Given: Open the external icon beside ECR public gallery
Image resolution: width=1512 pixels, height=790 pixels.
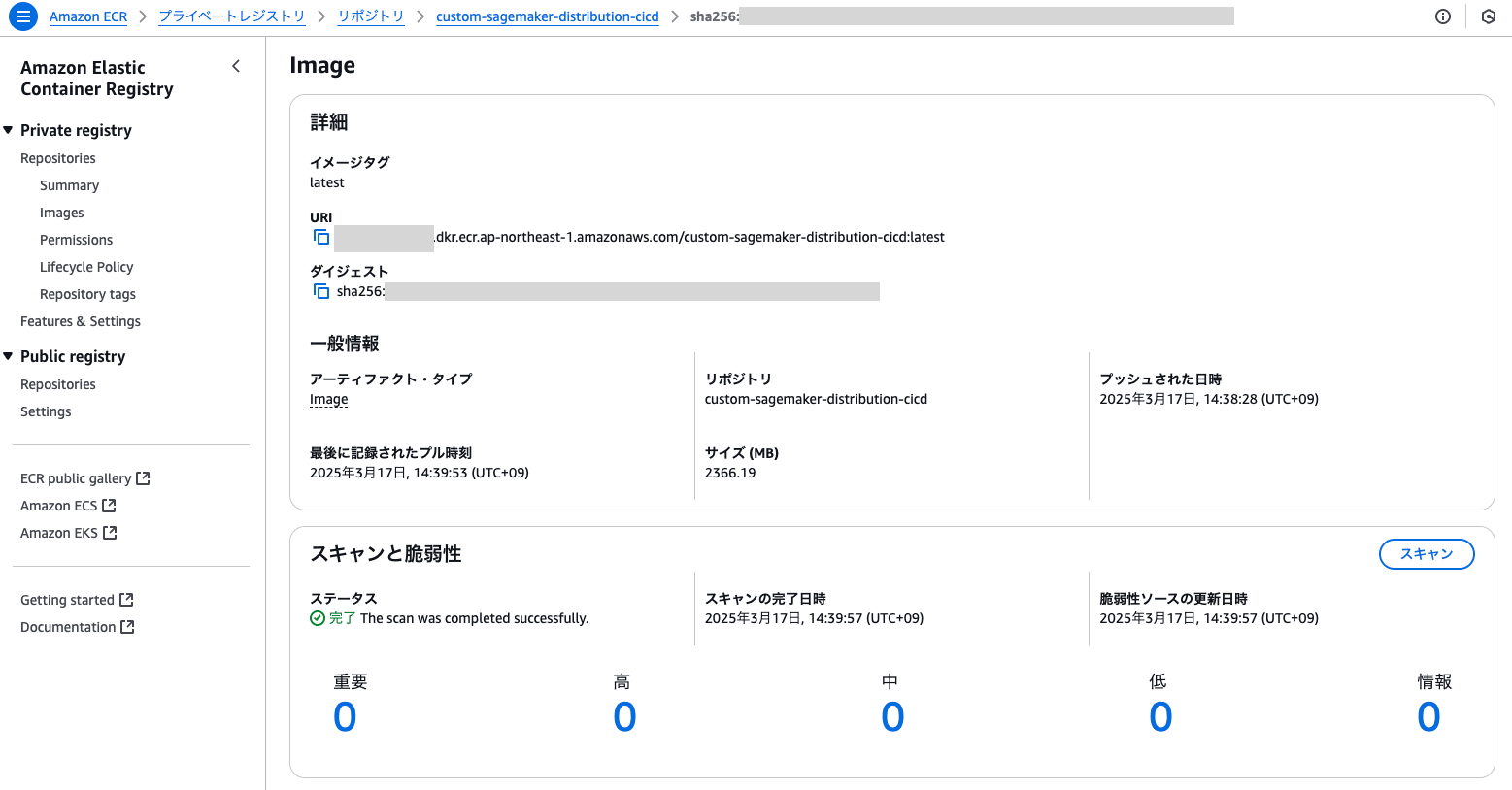Looking at the screenshot, I should point(143,478).
